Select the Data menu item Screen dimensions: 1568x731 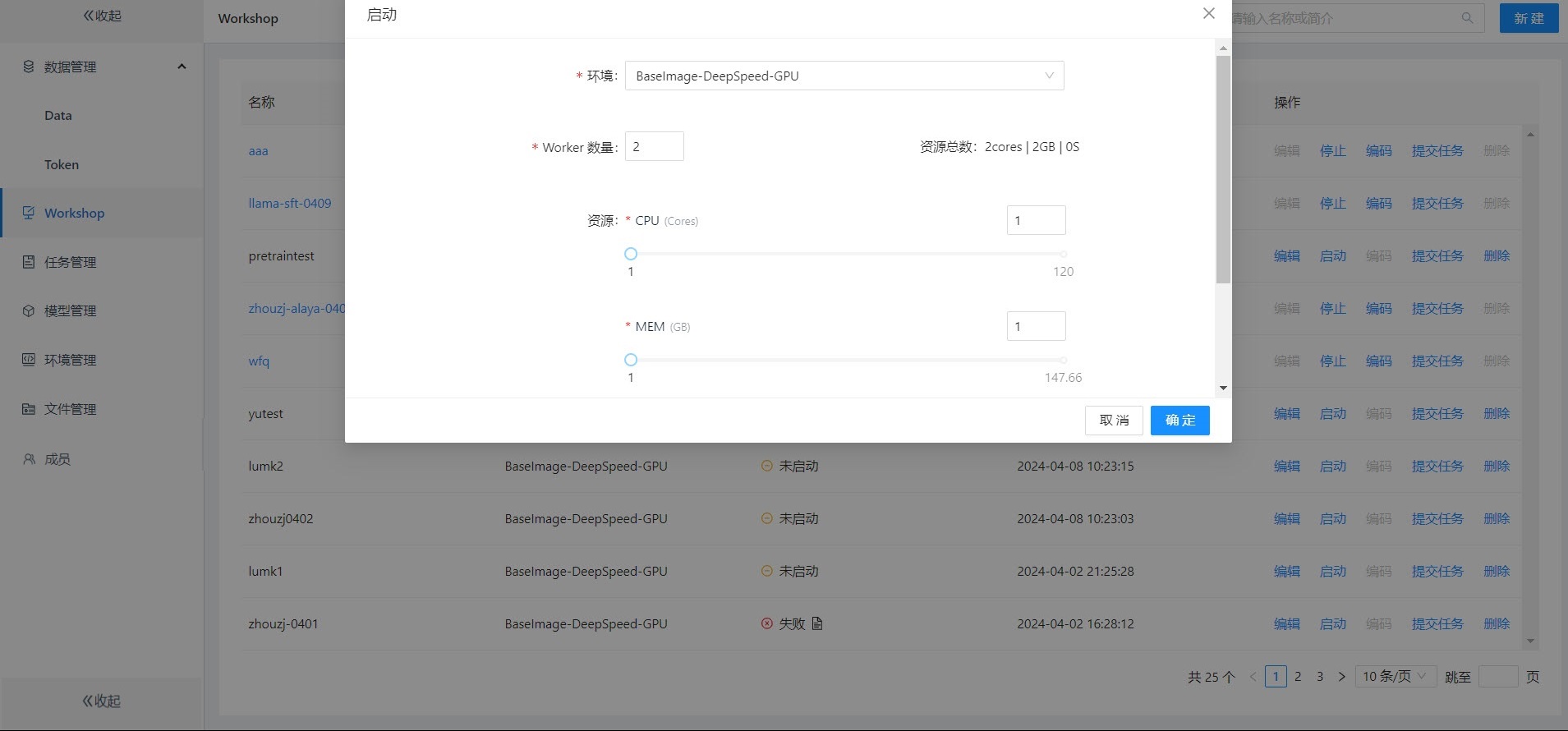tap(57, 116)
